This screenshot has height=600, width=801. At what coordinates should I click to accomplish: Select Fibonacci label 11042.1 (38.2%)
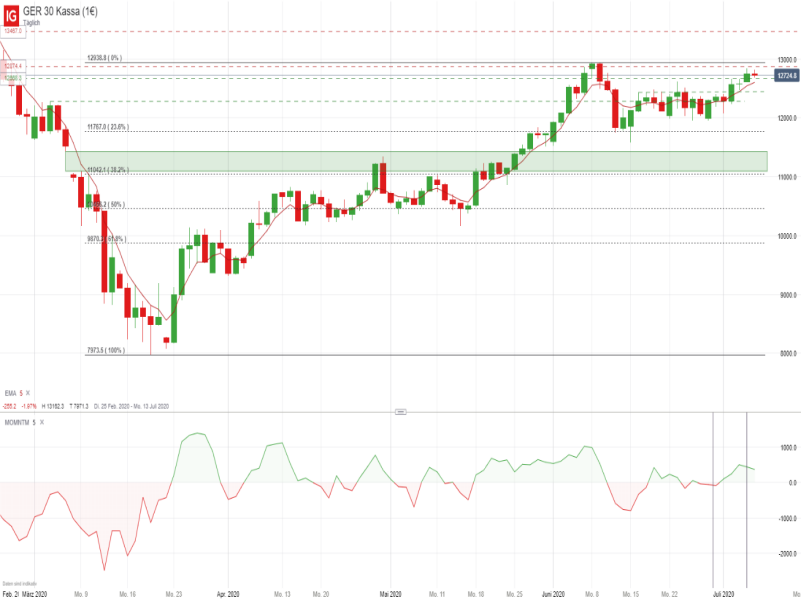108,170
